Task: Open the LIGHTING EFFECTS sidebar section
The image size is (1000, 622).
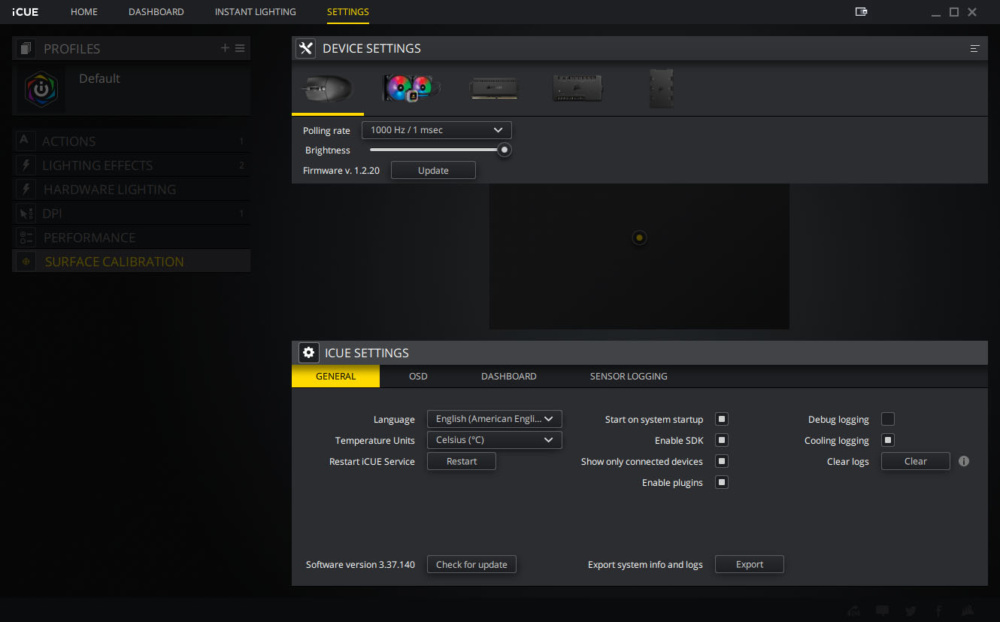Action: [131, 165]
